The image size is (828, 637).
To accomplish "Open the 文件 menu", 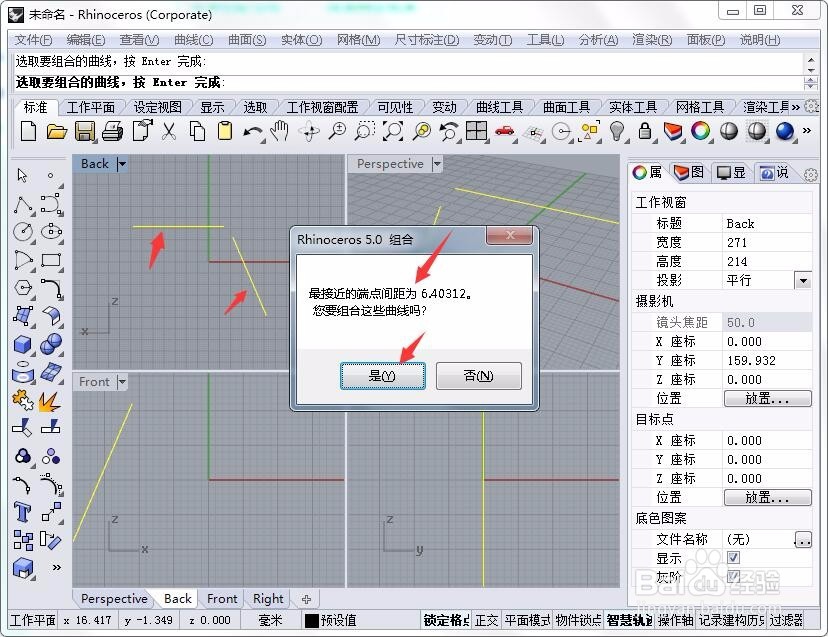I will tap(33, 40).
